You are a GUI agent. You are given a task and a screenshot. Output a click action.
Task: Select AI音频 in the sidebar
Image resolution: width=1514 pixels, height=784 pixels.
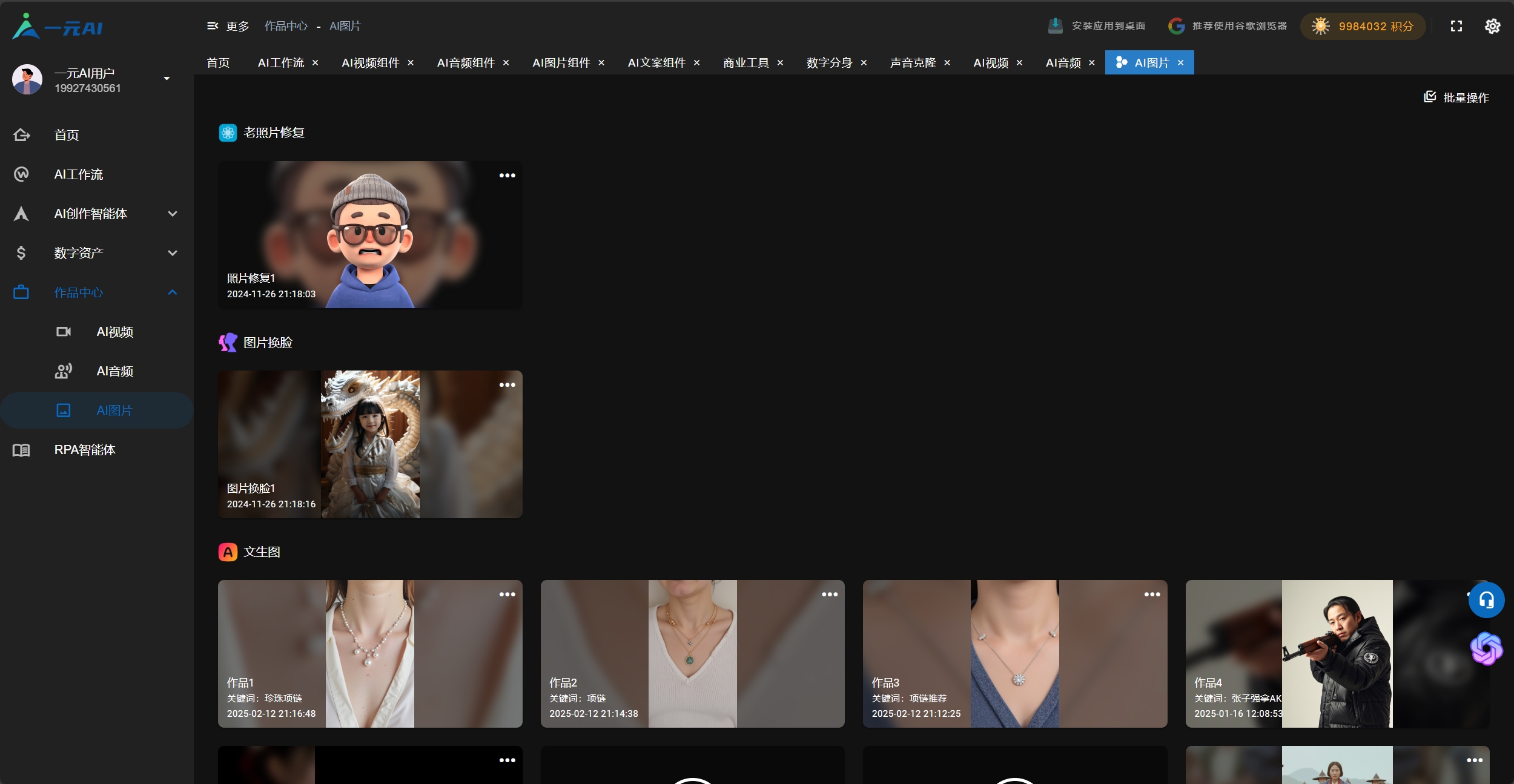[114, 371]
